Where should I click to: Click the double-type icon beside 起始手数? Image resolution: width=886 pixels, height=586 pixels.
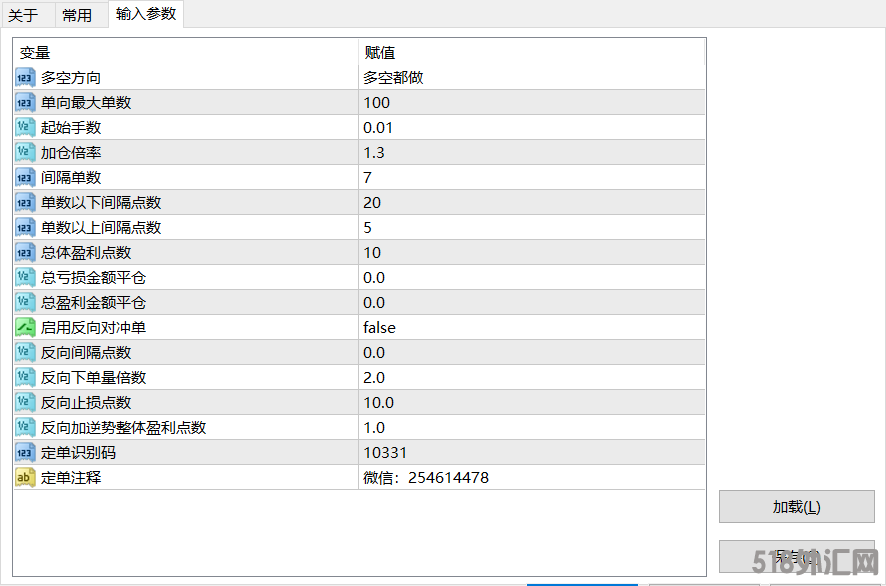(x=26, y=128)
